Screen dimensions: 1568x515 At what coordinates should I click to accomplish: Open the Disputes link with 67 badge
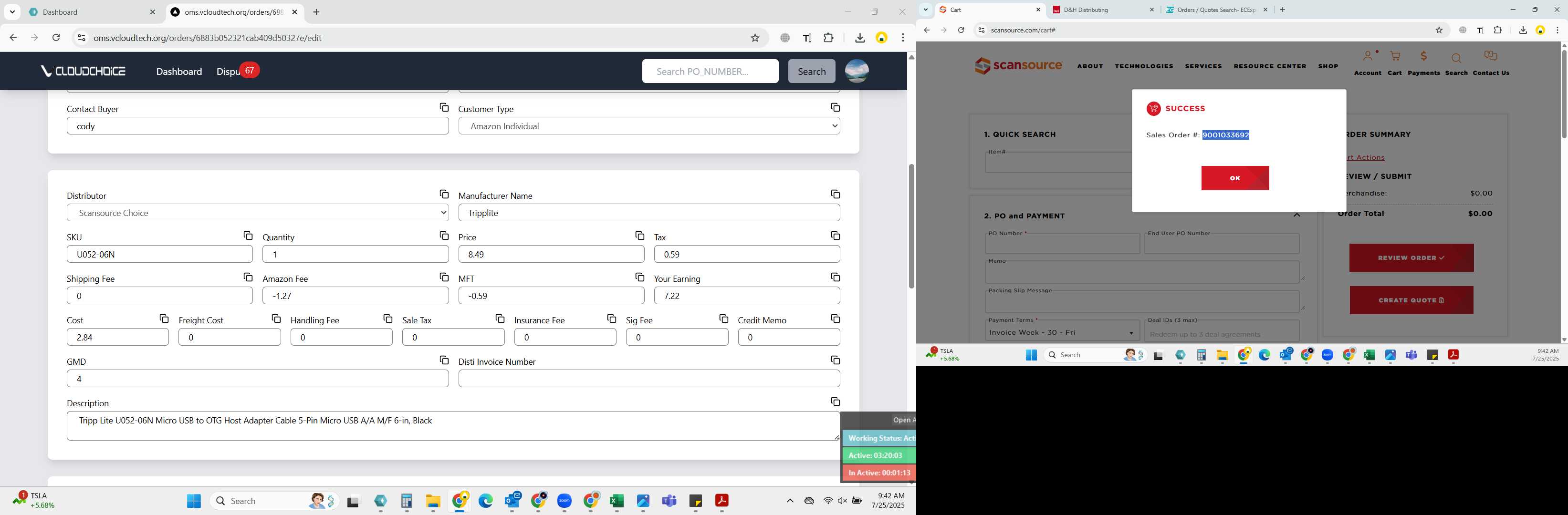(237, 71)
